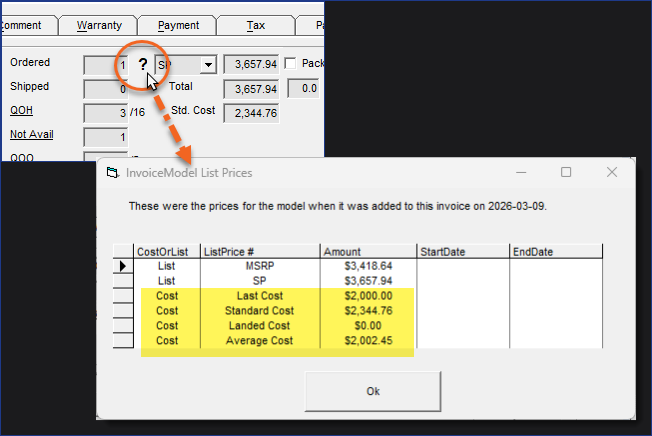
Task: Open the Payment tab
Action: coord(177,24)
